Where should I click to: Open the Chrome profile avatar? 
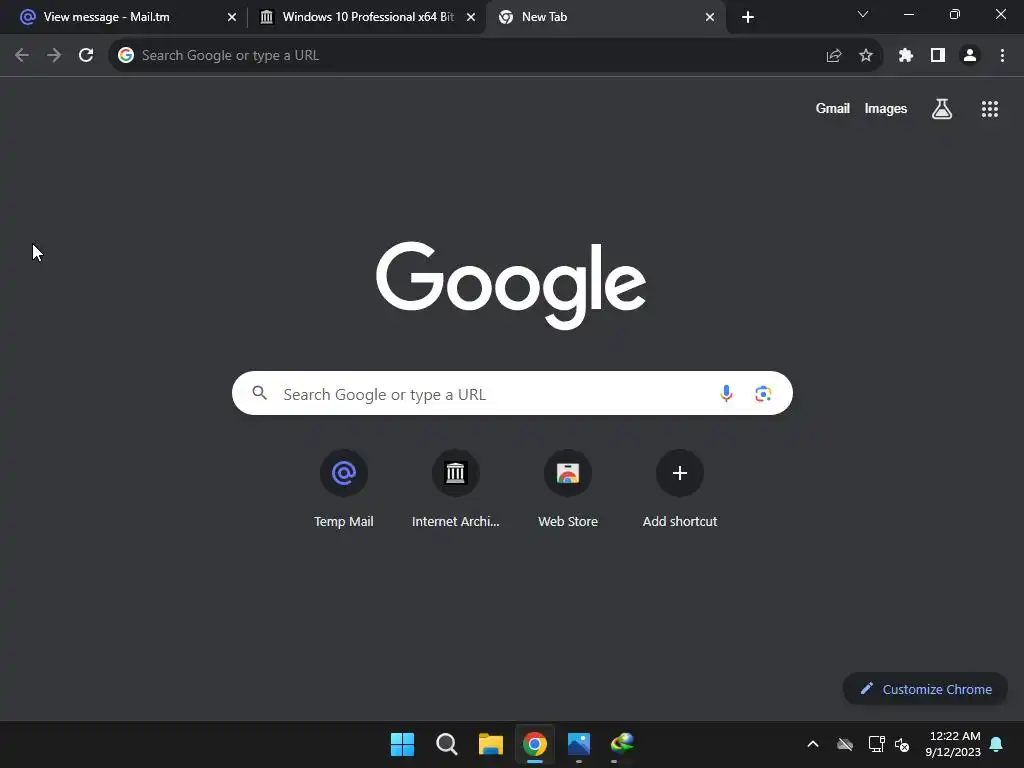tap(970, 56)
